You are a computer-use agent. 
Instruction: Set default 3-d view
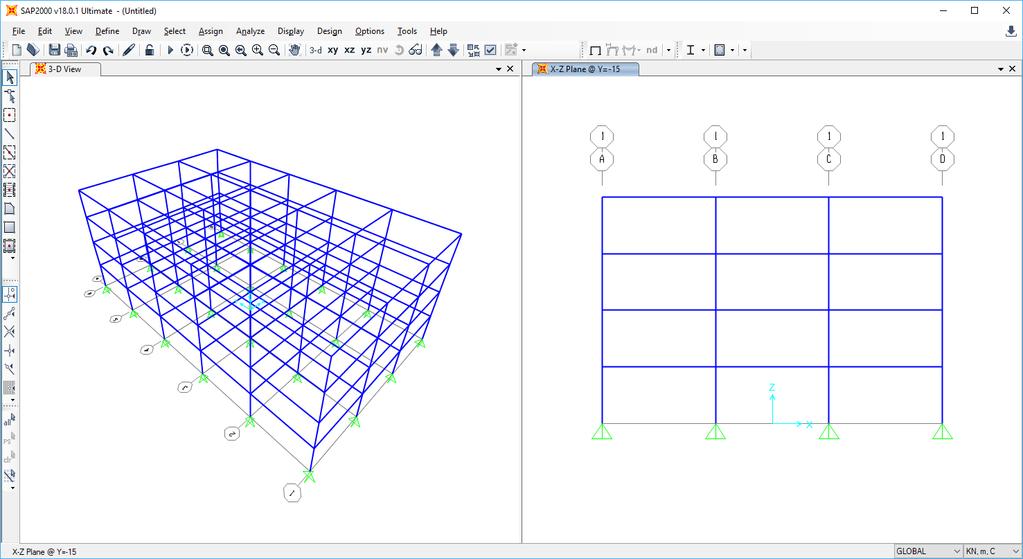pyautogui.click(x=316, y=50)
